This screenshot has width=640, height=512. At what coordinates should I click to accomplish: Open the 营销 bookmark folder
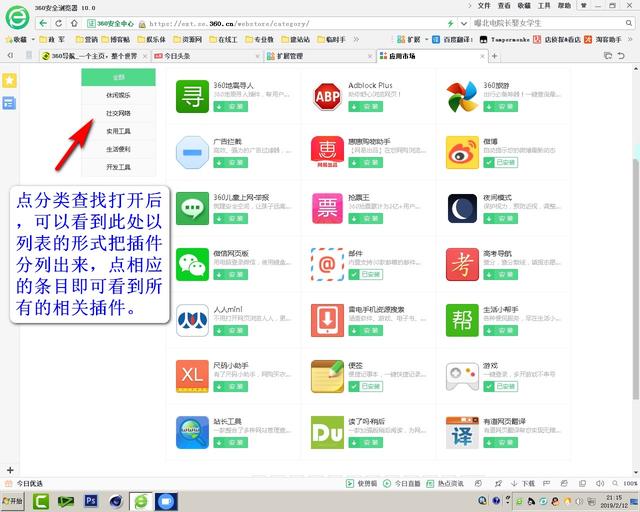pyautogui.click(x=87, y=40)
